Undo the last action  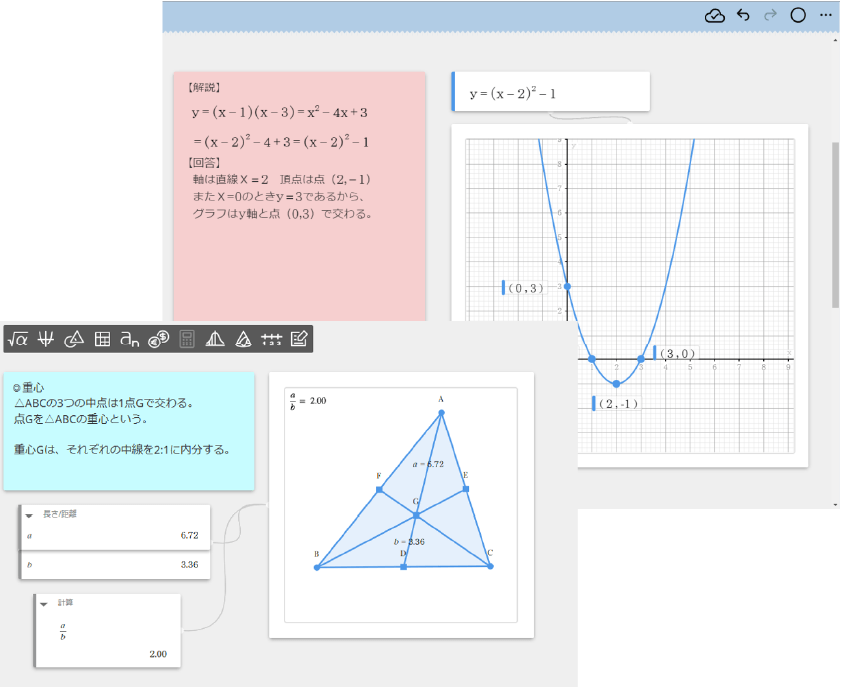tap(741, 15)
